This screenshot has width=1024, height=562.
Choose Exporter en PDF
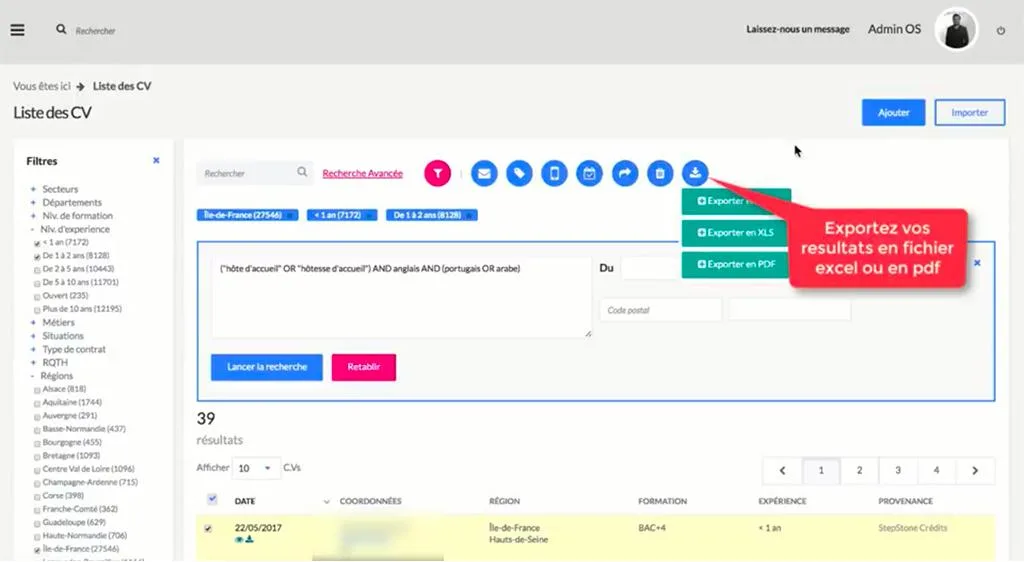click(736, 265)
